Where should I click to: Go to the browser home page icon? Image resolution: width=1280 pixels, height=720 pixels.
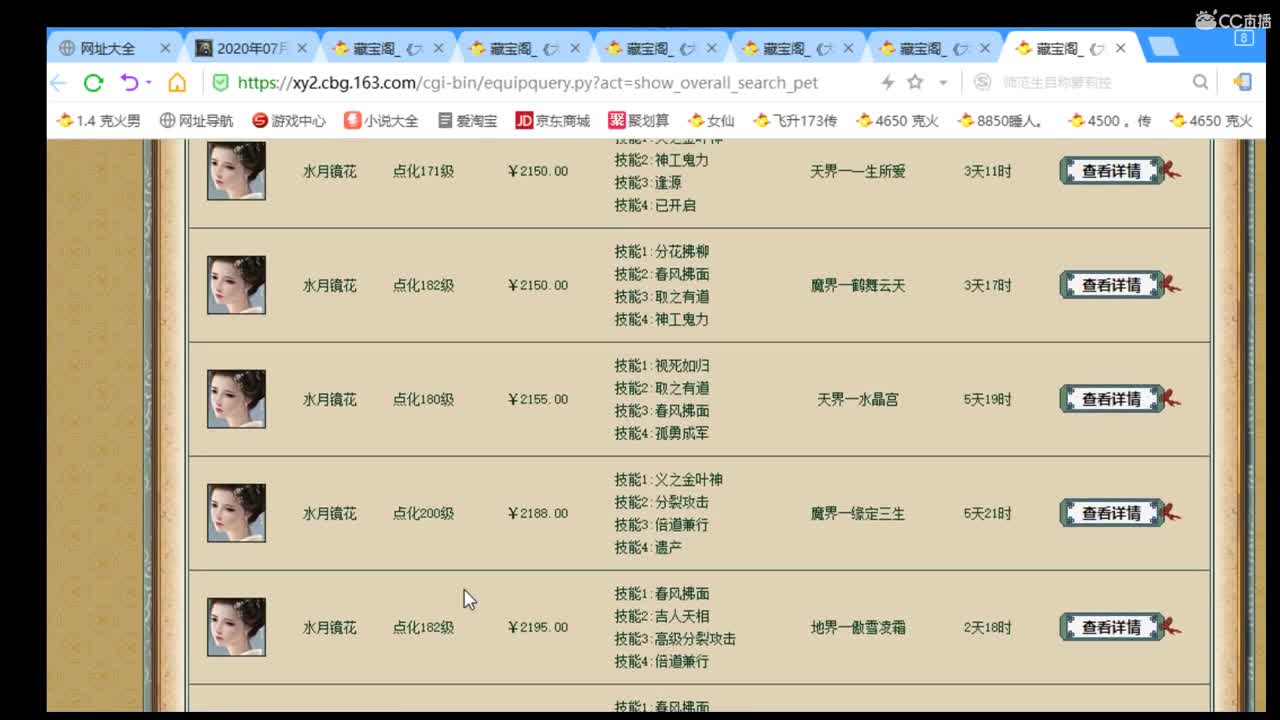click(177, 83)
